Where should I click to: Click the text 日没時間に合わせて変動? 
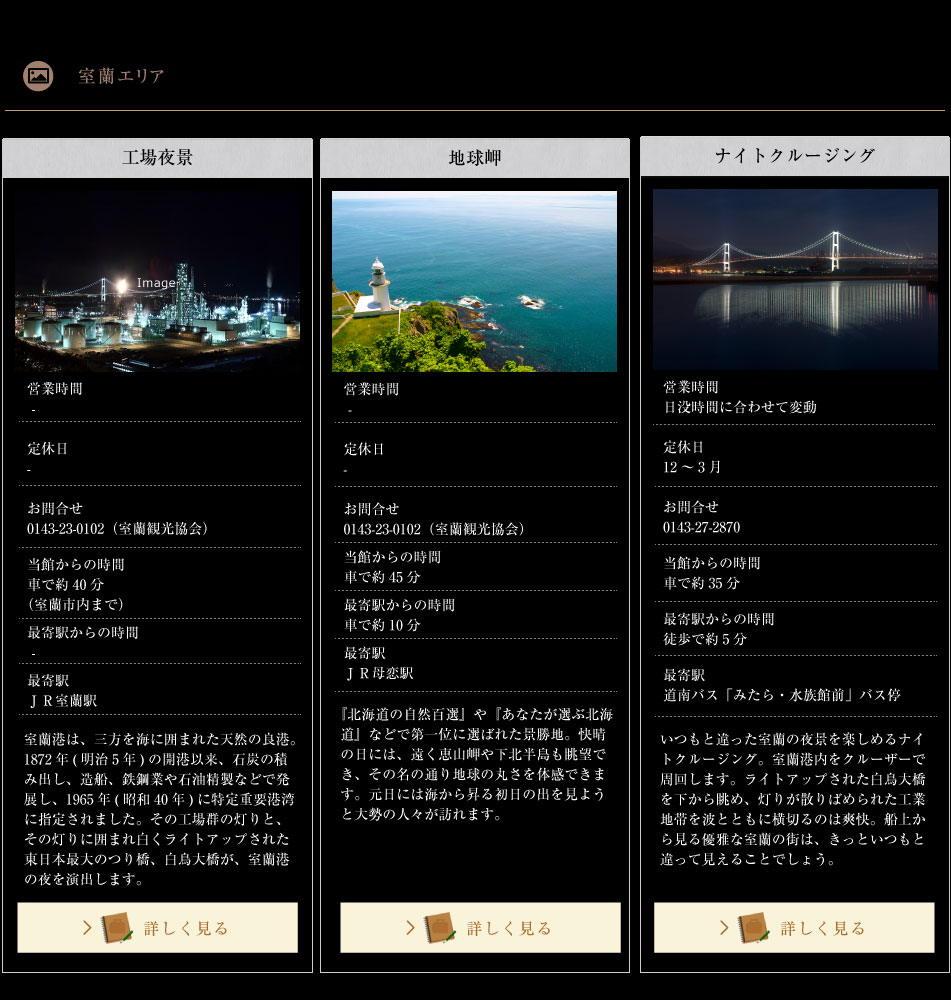click(740, 407)
